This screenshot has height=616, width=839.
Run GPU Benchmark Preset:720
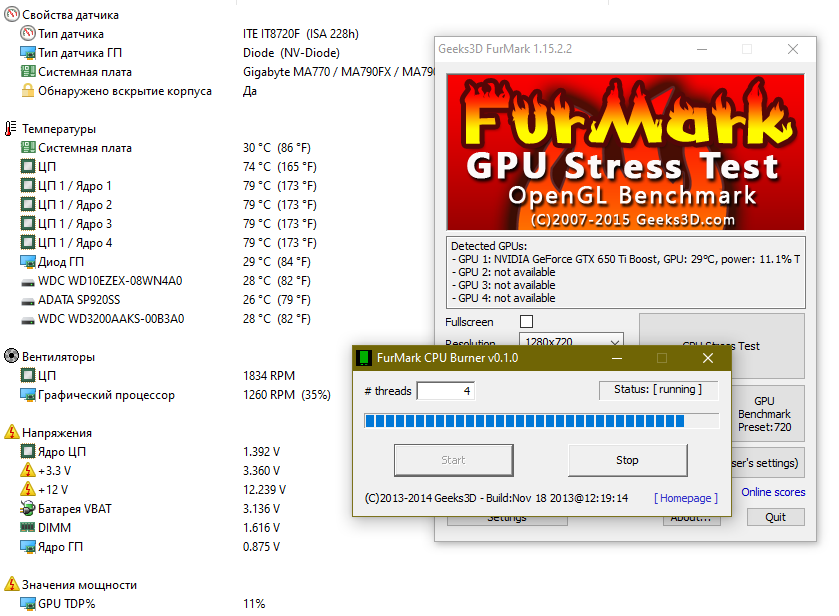767,414
